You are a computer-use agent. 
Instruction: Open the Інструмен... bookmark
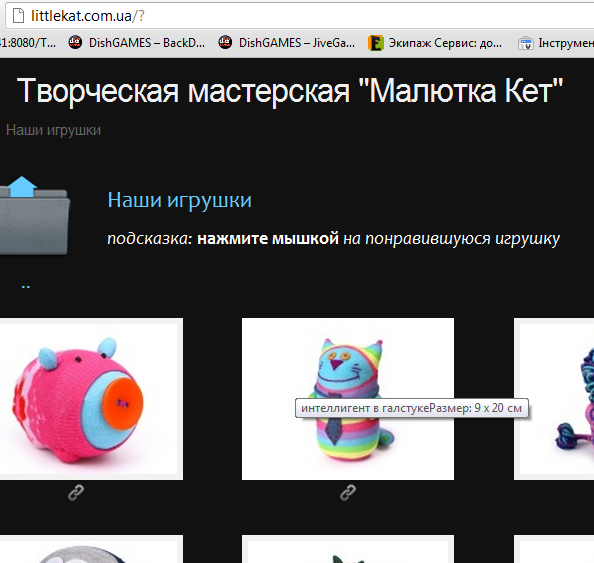tap(556, 43)
